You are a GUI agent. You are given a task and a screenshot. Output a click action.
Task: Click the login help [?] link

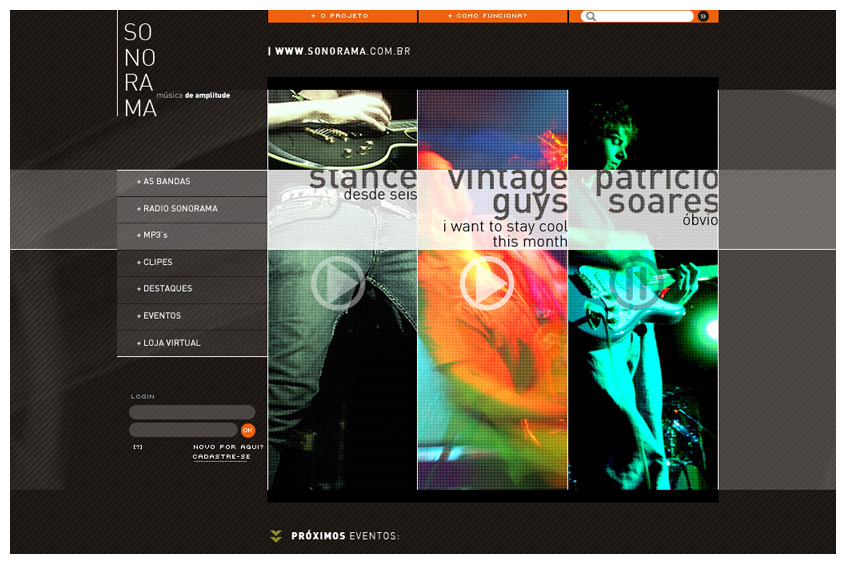pos(138,447)
